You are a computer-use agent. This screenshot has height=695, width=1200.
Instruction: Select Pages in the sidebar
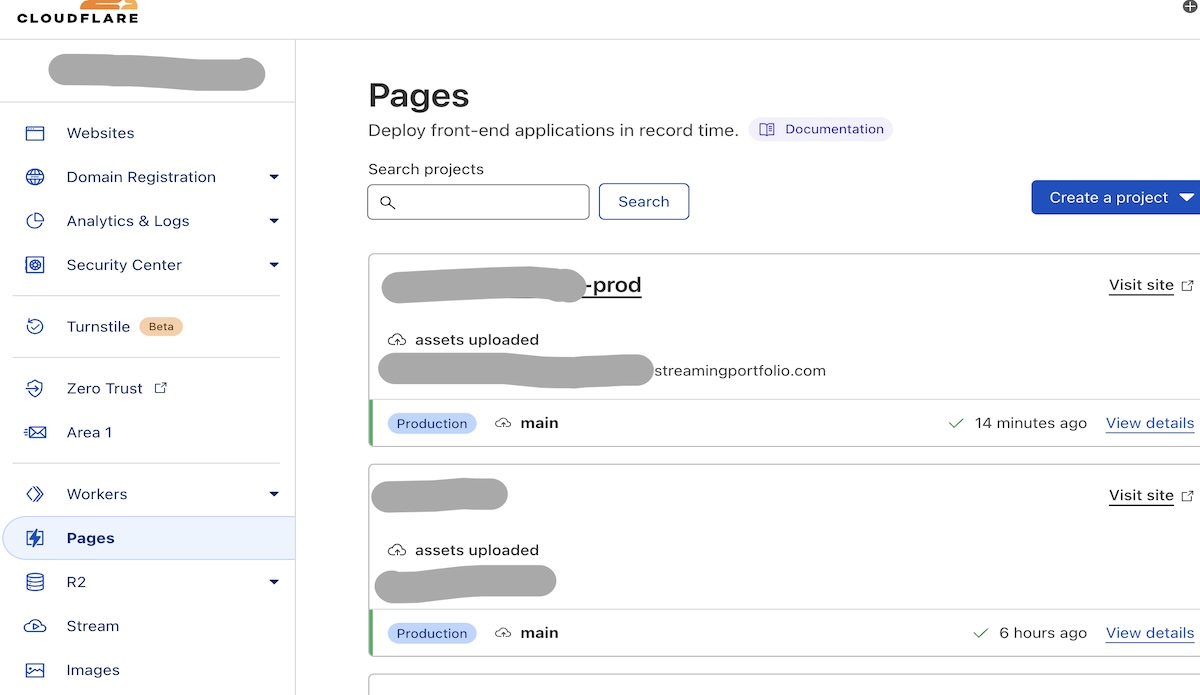pos(90,538)
